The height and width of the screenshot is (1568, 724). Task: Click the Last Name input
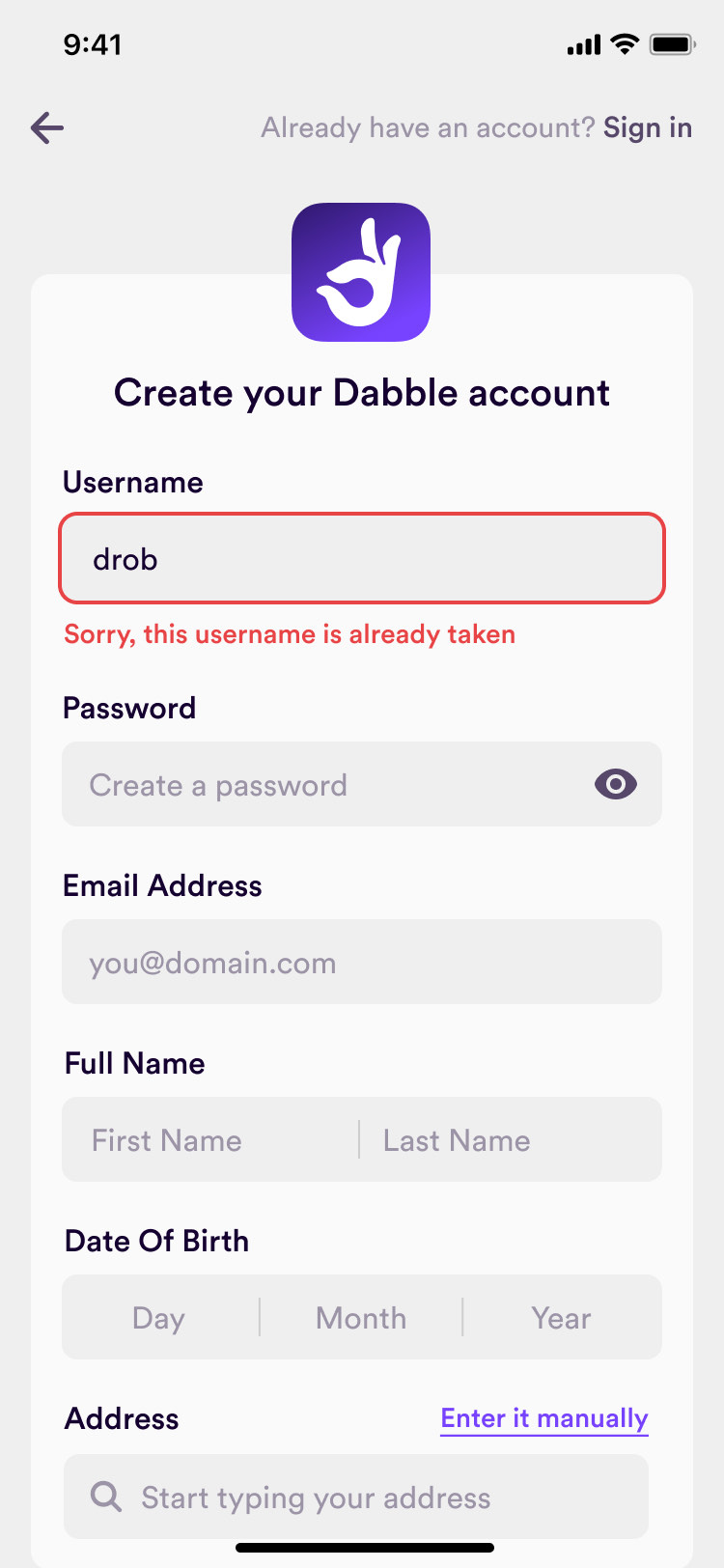click(510, 1139)
